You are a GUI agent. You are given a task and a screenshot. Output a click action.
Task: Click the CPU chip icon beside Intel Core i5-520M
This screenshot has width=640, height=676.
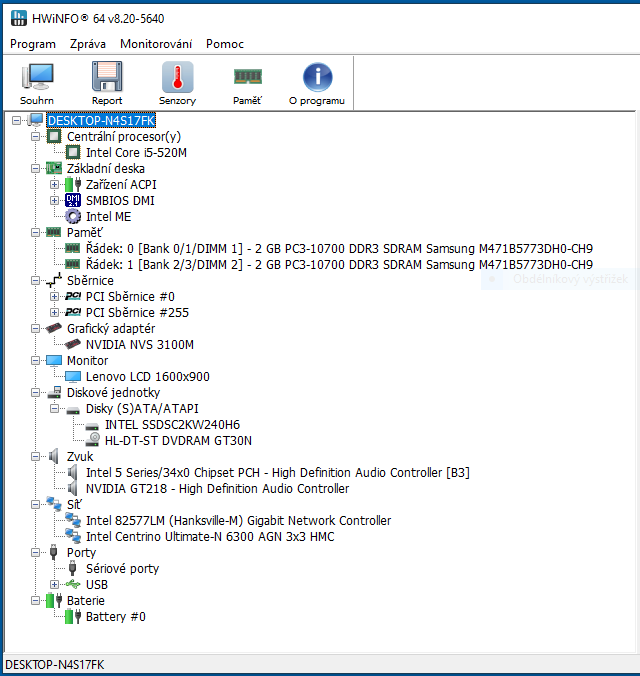click(x=73, y=152)
